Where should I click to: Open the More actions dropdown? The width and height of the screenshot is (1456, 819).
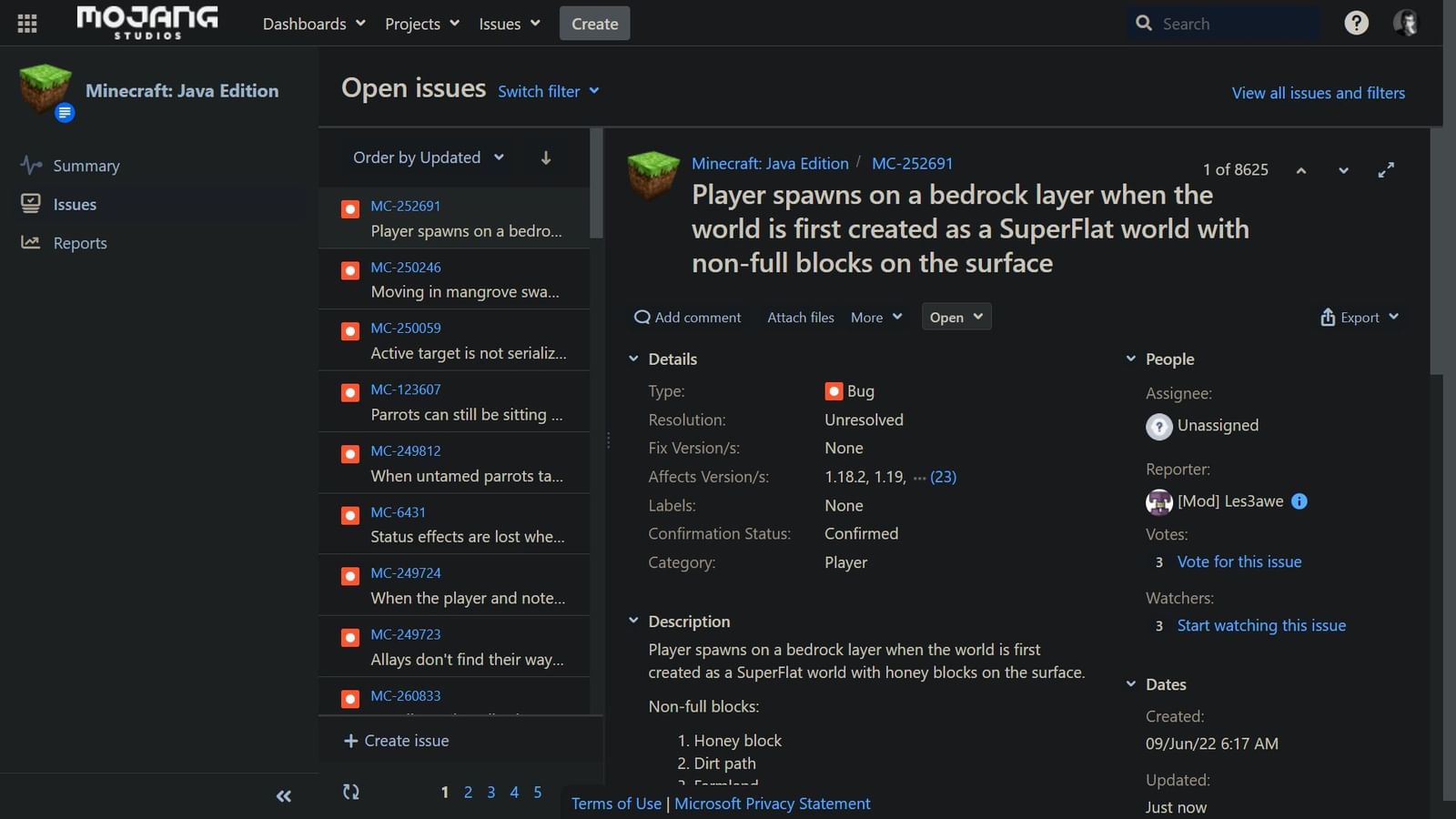(875, 317)
